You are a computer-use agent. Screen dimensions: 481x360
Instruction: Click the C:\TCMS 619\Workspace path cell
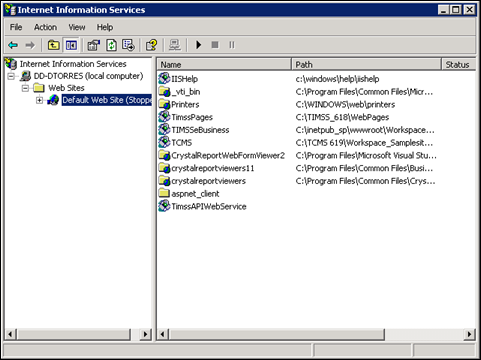click(364, 143)
